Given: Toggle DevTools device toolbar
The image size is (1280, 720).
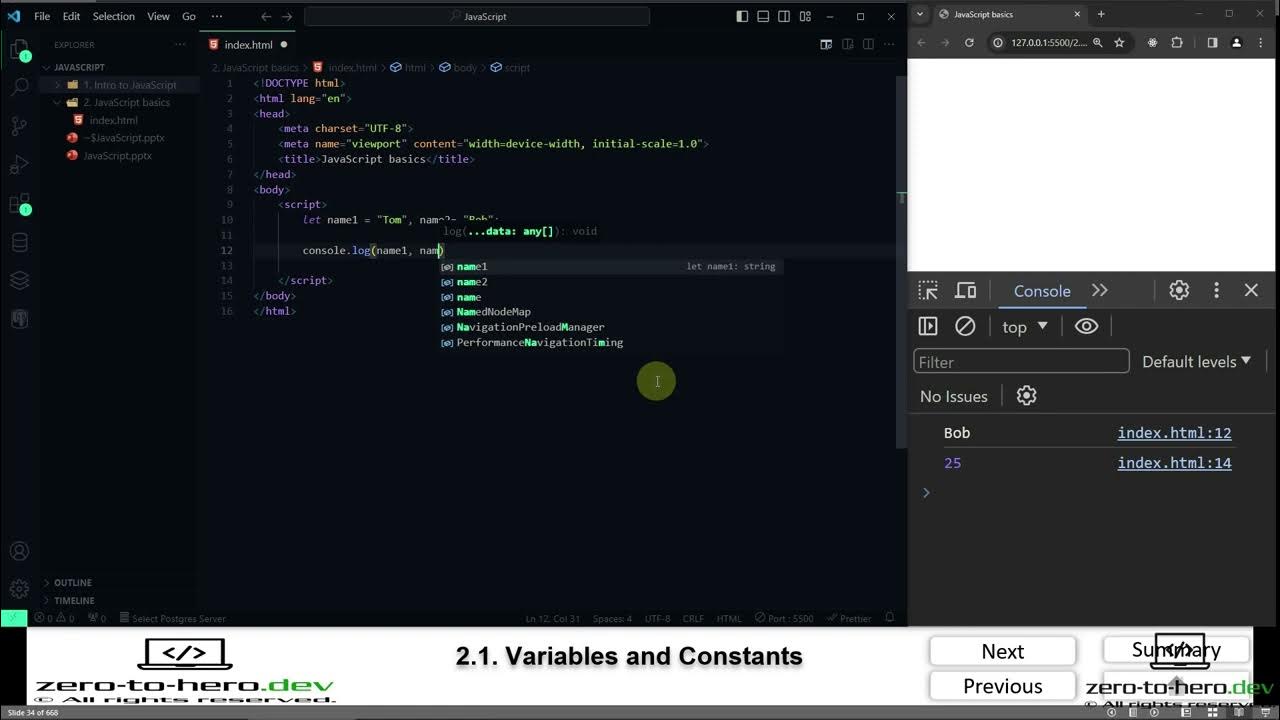Looking at the screenshot, I should pos(965,291).
